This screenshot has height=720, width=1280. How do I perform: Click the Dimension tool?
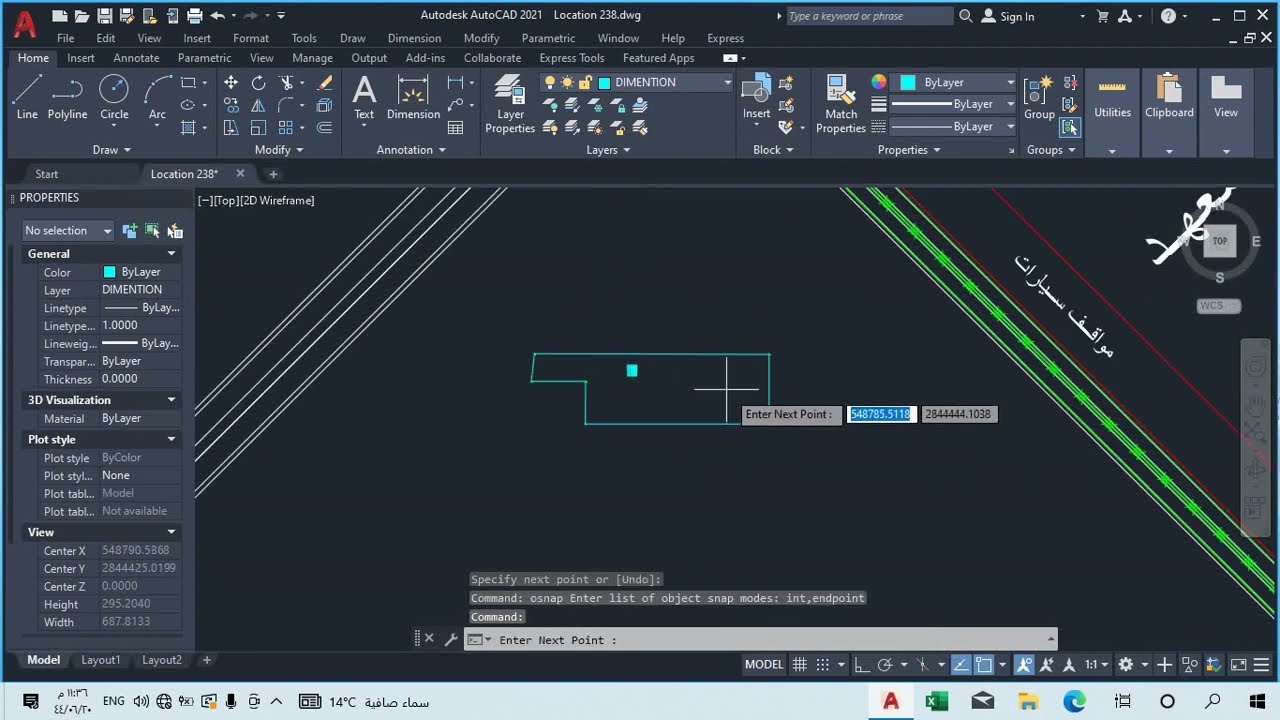pos(413,97)
